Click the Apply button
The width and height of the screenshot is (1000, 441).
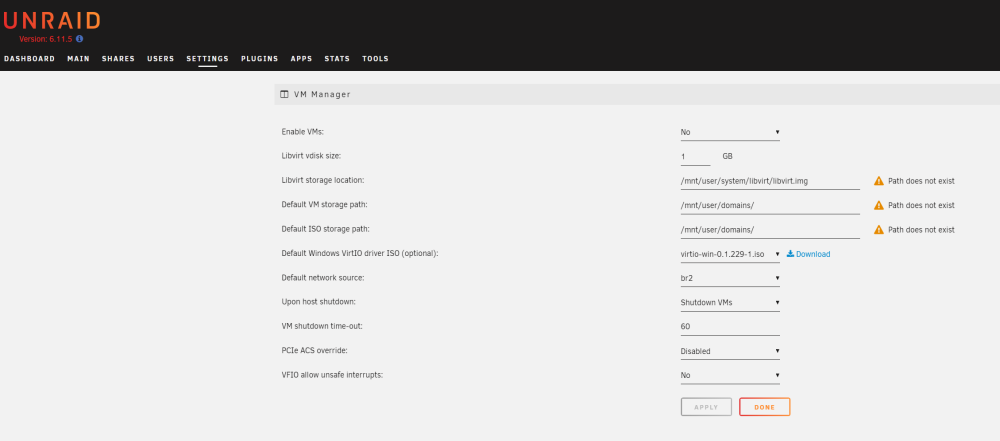tap(706, 407)
